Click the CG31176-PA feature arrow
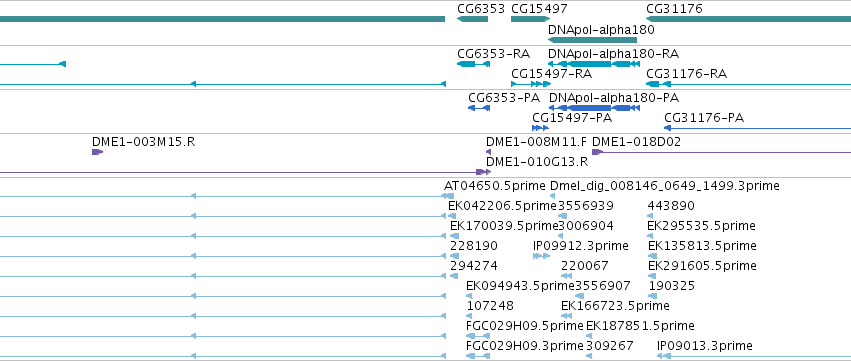Image resolution: width=851 pixels, height=361 pixels. (757, 128)
